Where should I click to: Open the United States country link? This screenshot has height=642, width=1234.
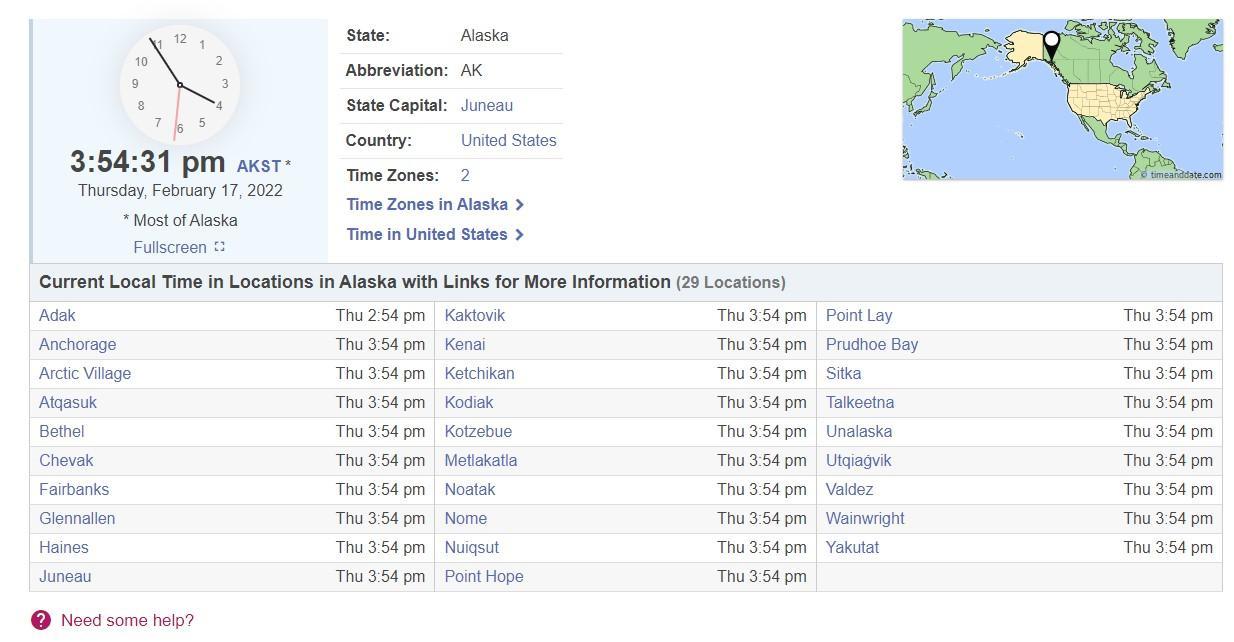tap(508, 141)
